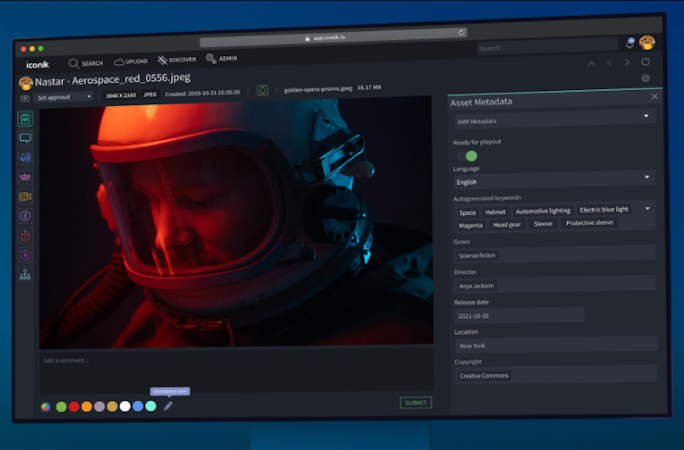Image resolution: width=684 pixels, height=450 pixels.
Task: Open the relations hierarchy icon in the sidebar
Action: (x=25, y=274)
